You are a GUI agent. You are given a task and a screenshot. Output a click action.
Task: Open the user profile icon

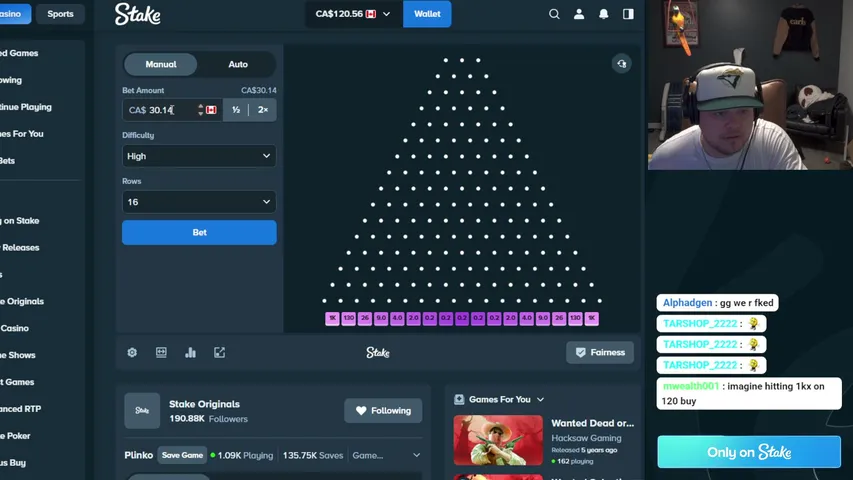click(579, 14)
